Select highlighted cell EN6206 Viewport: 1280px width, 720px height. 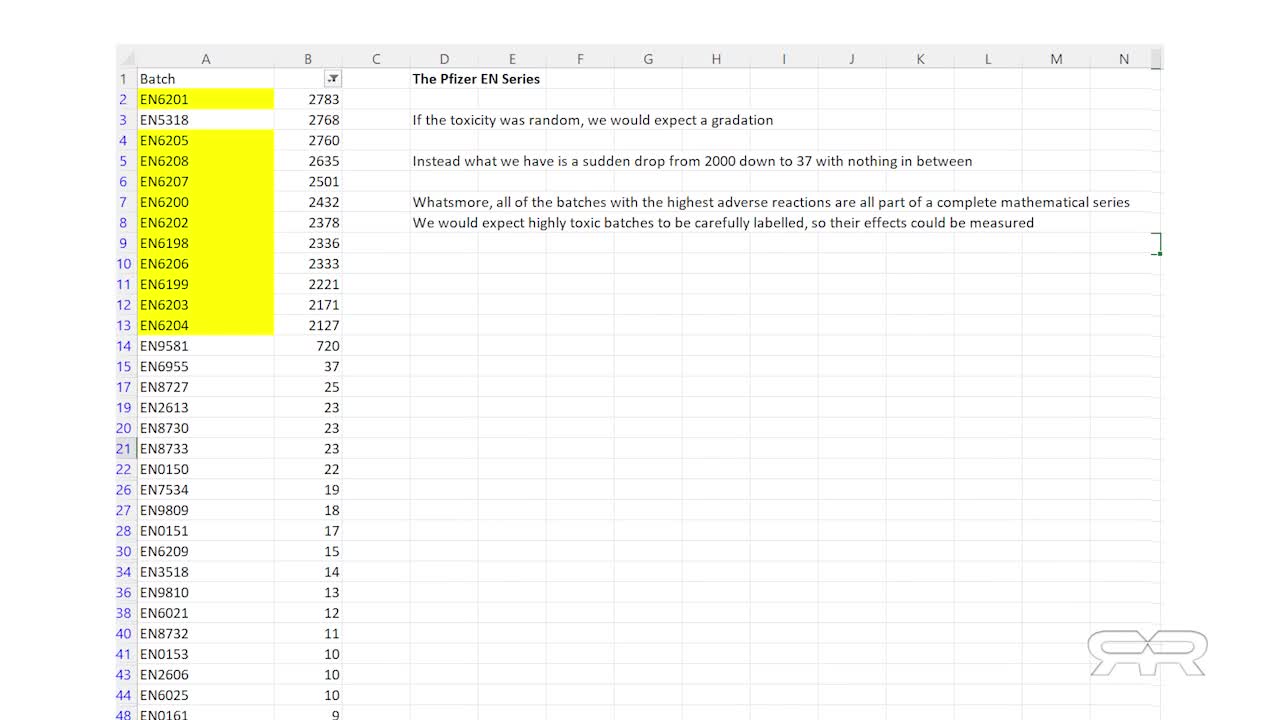click(205, 264)
